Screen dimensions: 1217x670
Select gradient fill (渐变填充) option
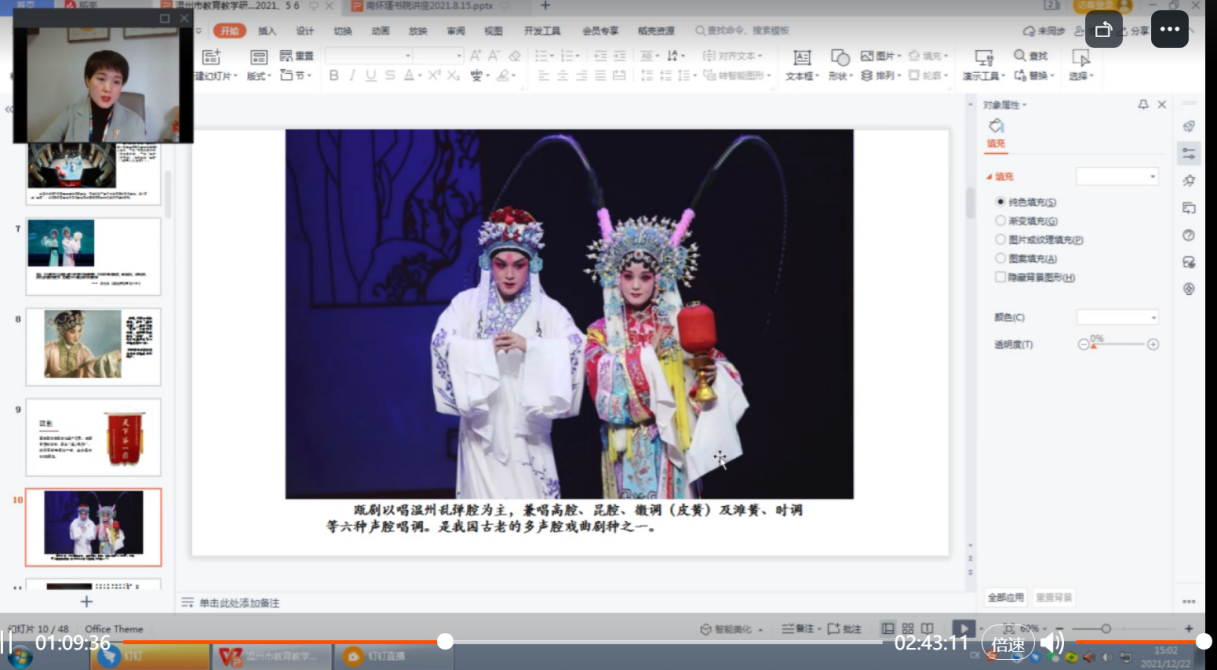click(1001, 221)
